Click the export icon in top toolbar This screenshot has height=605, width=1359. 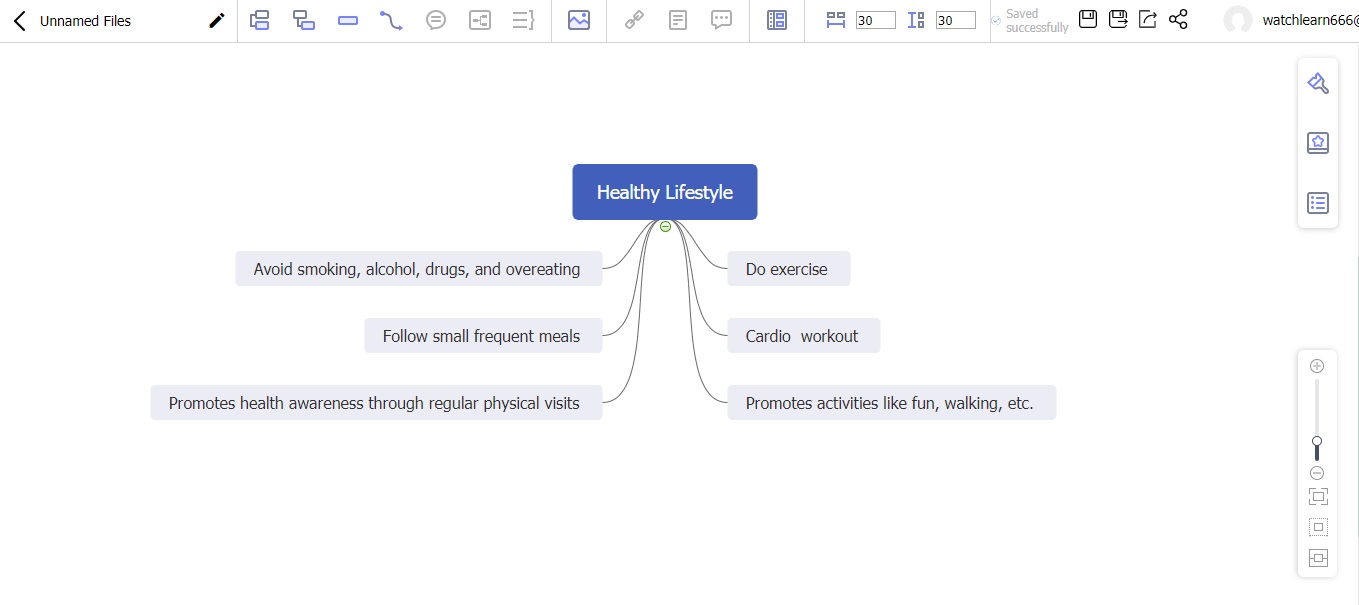tap(1148, 19)
